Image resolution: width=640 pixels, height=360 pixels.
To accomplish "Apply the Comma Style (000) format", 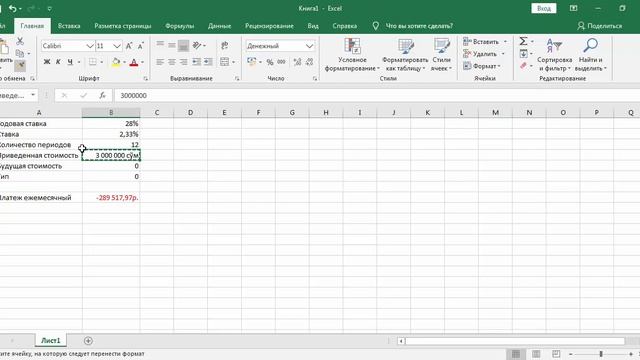I will pyautogui.click(x=281, y=62).
